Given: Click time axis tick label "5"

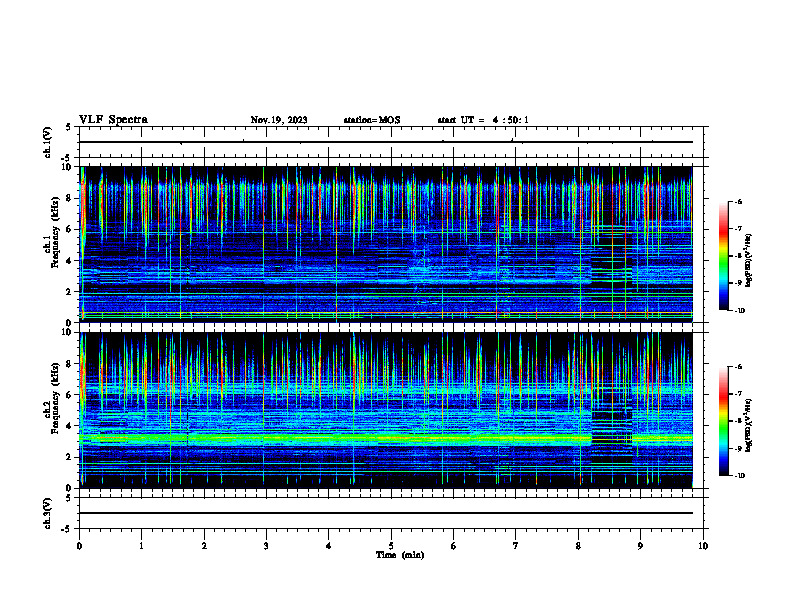Looking at the screenshot, I should click(391, 546).
